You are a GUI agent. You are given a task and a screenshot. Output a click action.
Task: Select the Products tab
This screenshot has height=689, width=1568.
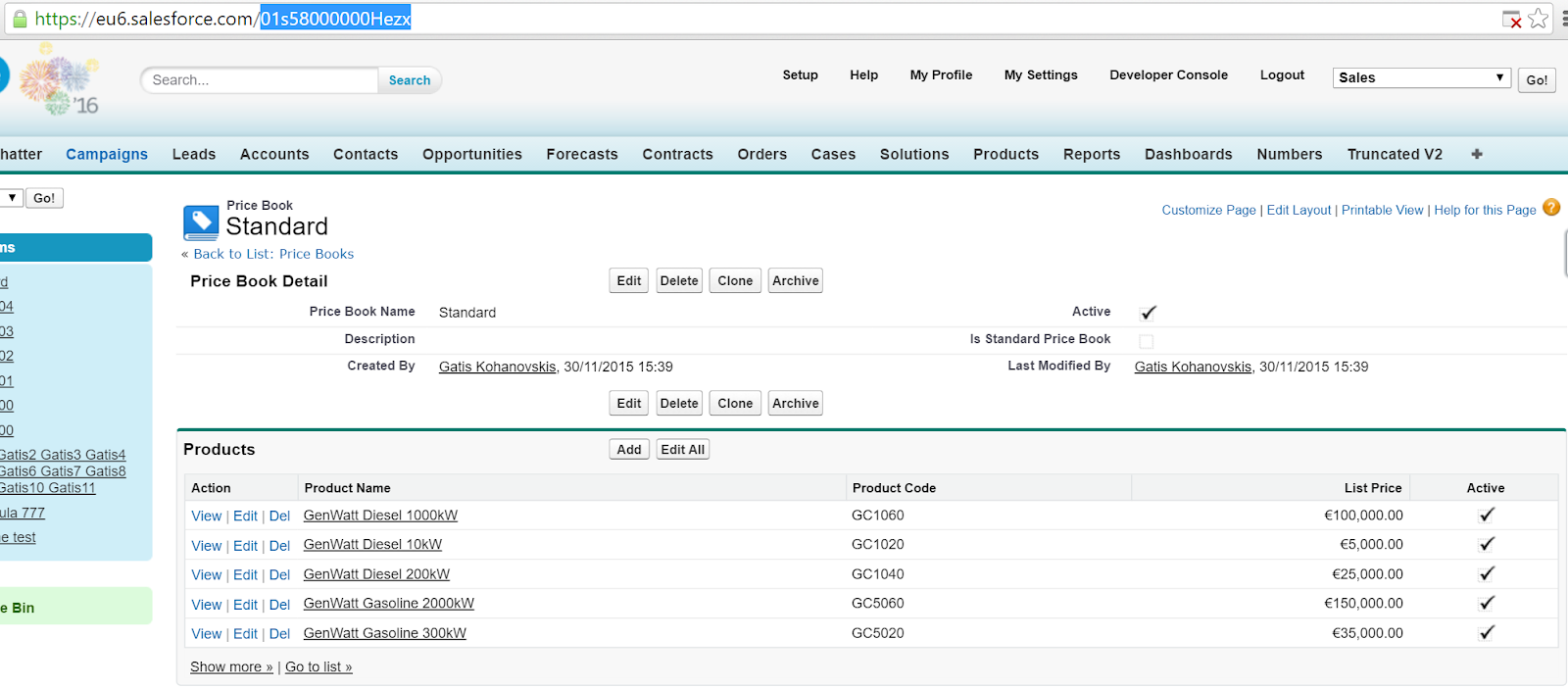[x=1005, y=154]
